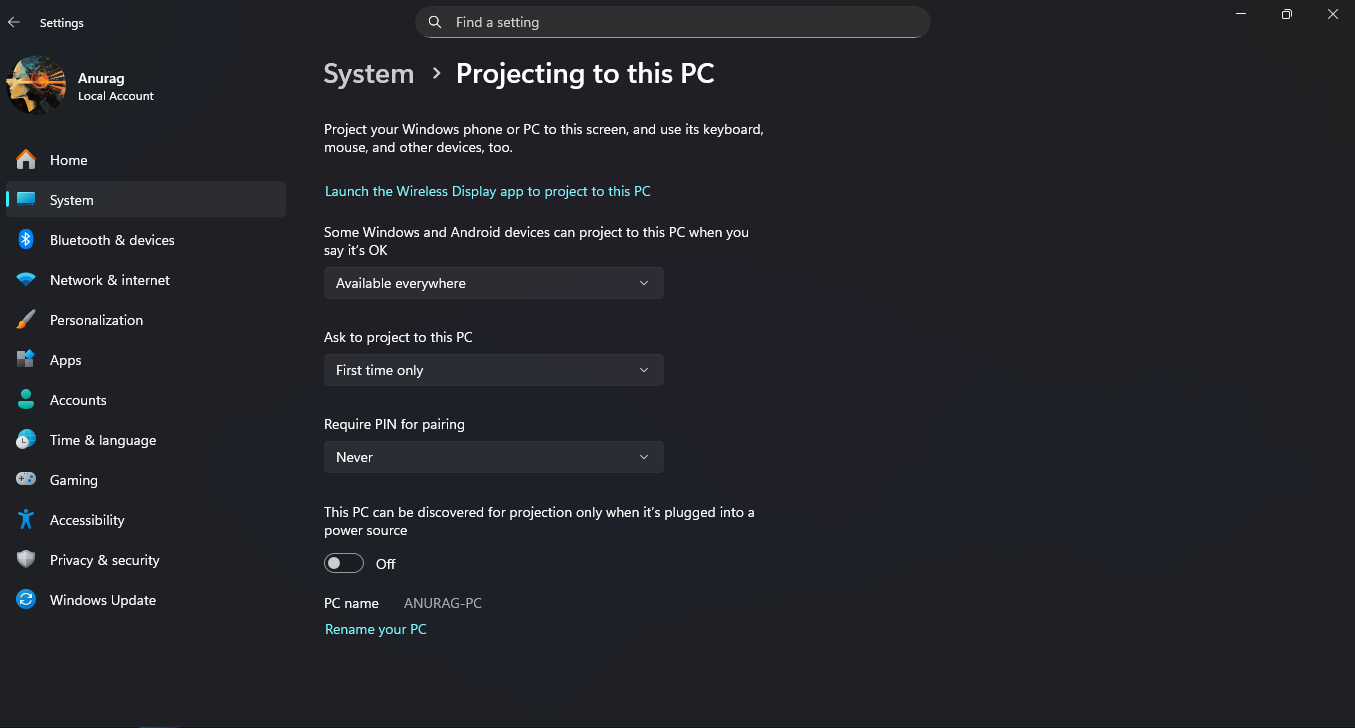This screenshot has height=728, width=1355.
Task: Open the Windows Update icon
Action: pos(26,600)
